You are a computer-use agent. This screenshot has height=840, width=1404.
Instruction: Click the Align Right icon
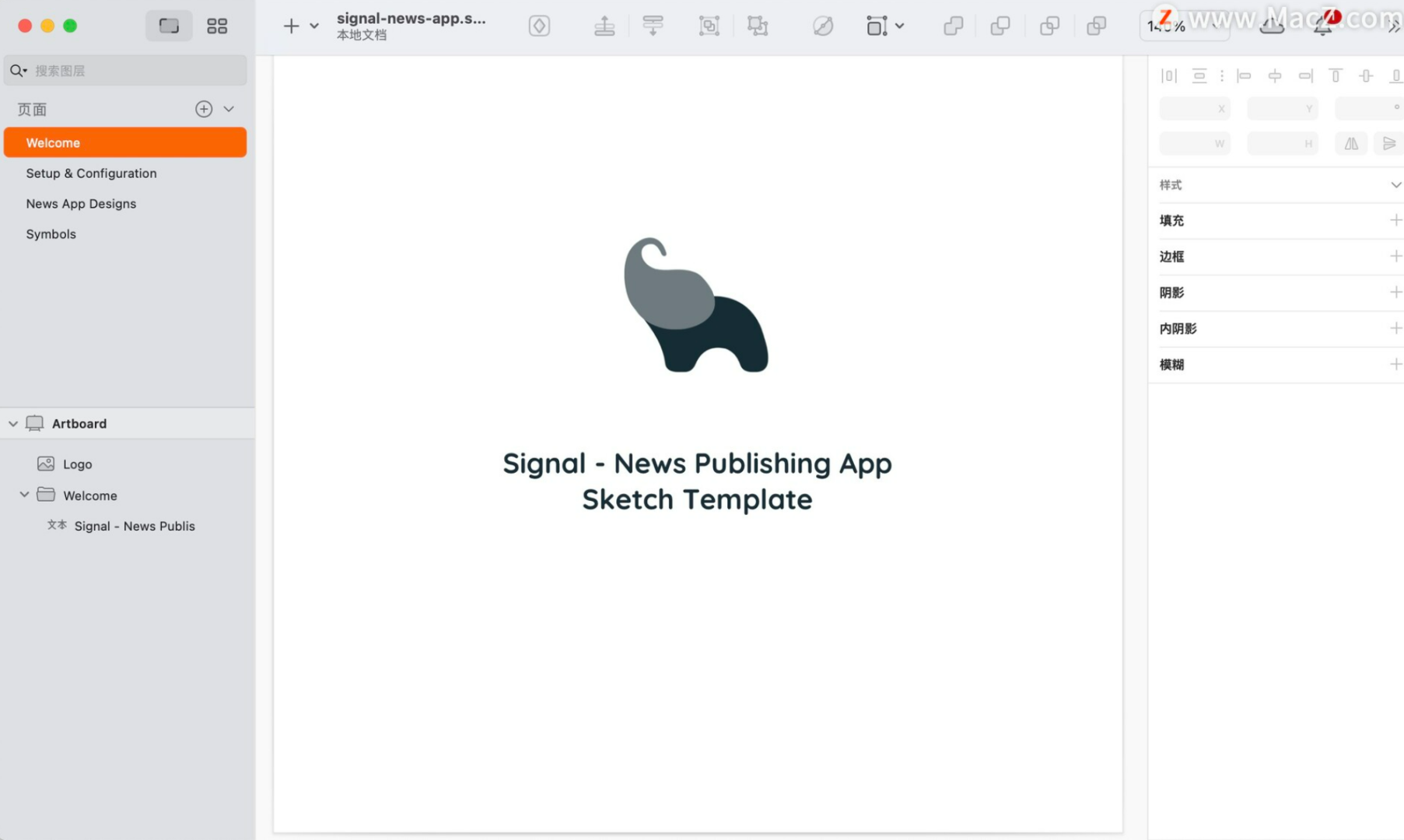click(x=1306, y=75)
